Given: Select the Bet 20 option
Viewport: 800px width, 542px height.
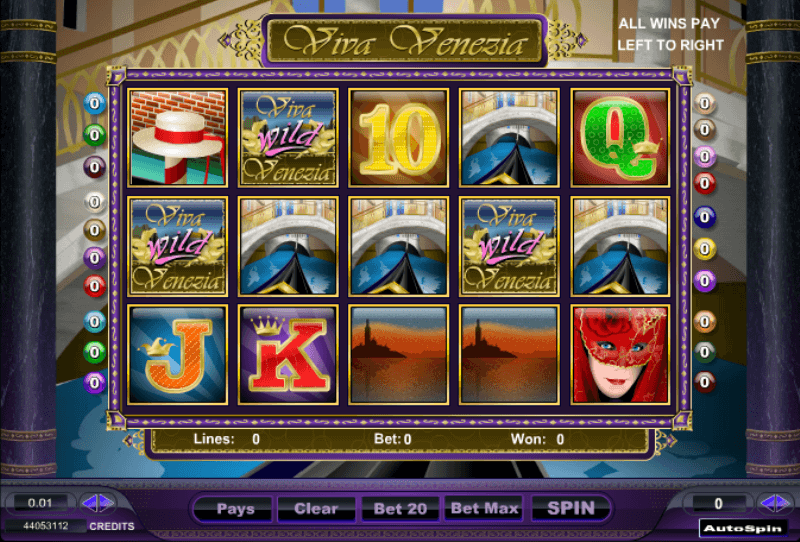Looking at the screenshot, I should click(x=400, y=509).
